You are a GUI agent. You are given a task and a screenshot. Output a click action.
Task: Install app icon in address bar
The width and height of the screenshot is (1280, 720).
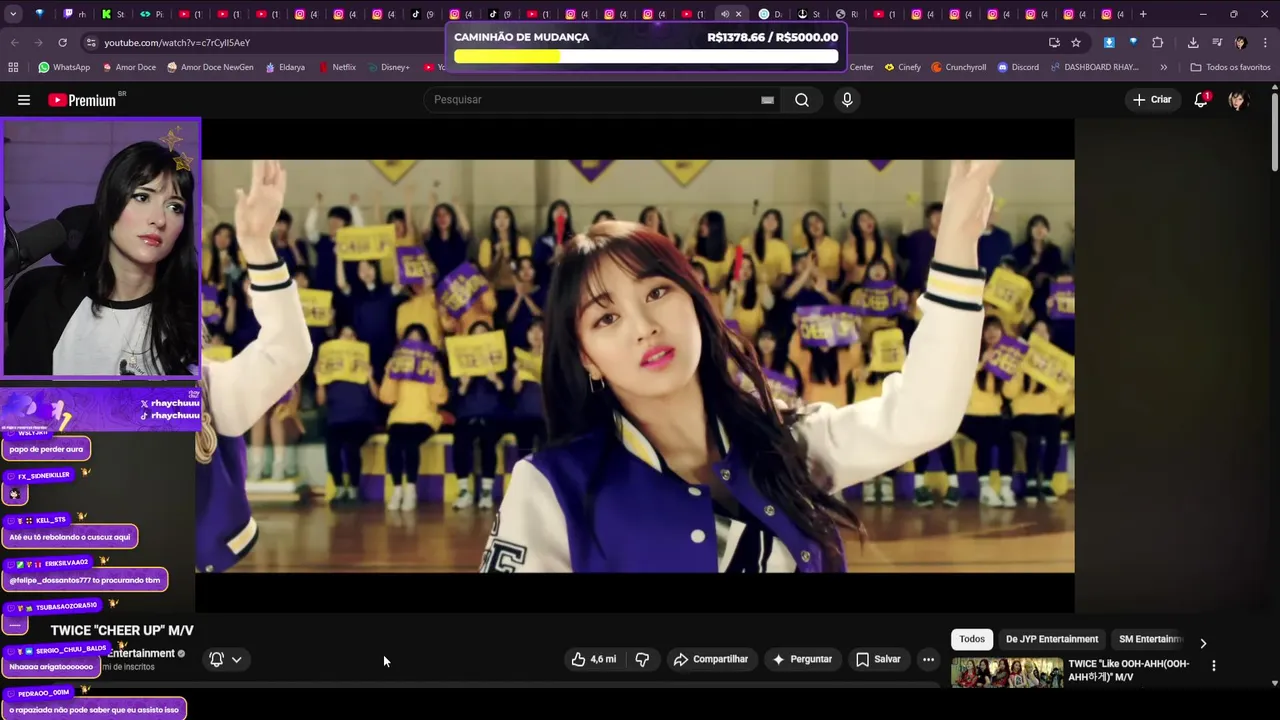point(1054,43)
